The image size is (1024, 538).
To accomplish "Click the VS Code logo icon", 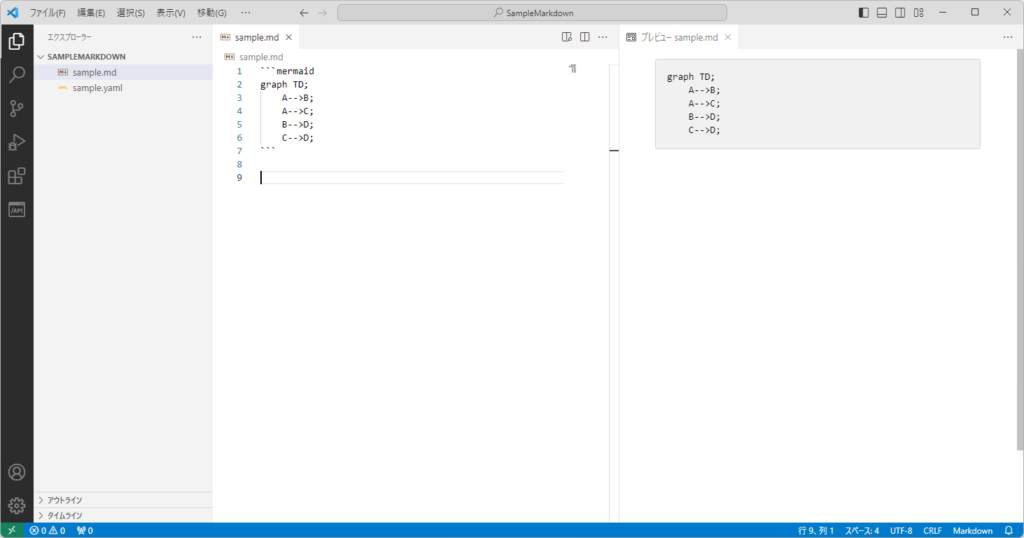I will [12, 12].
